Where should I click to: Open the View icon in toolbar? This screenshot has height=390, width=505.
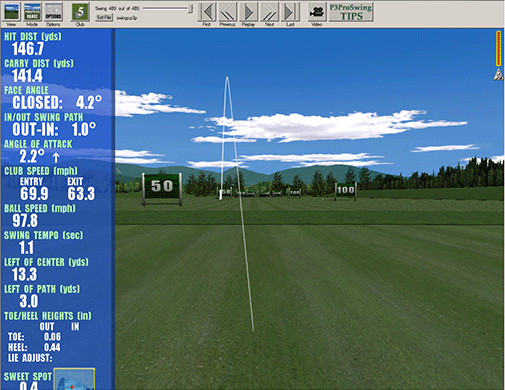click(11, 12)
